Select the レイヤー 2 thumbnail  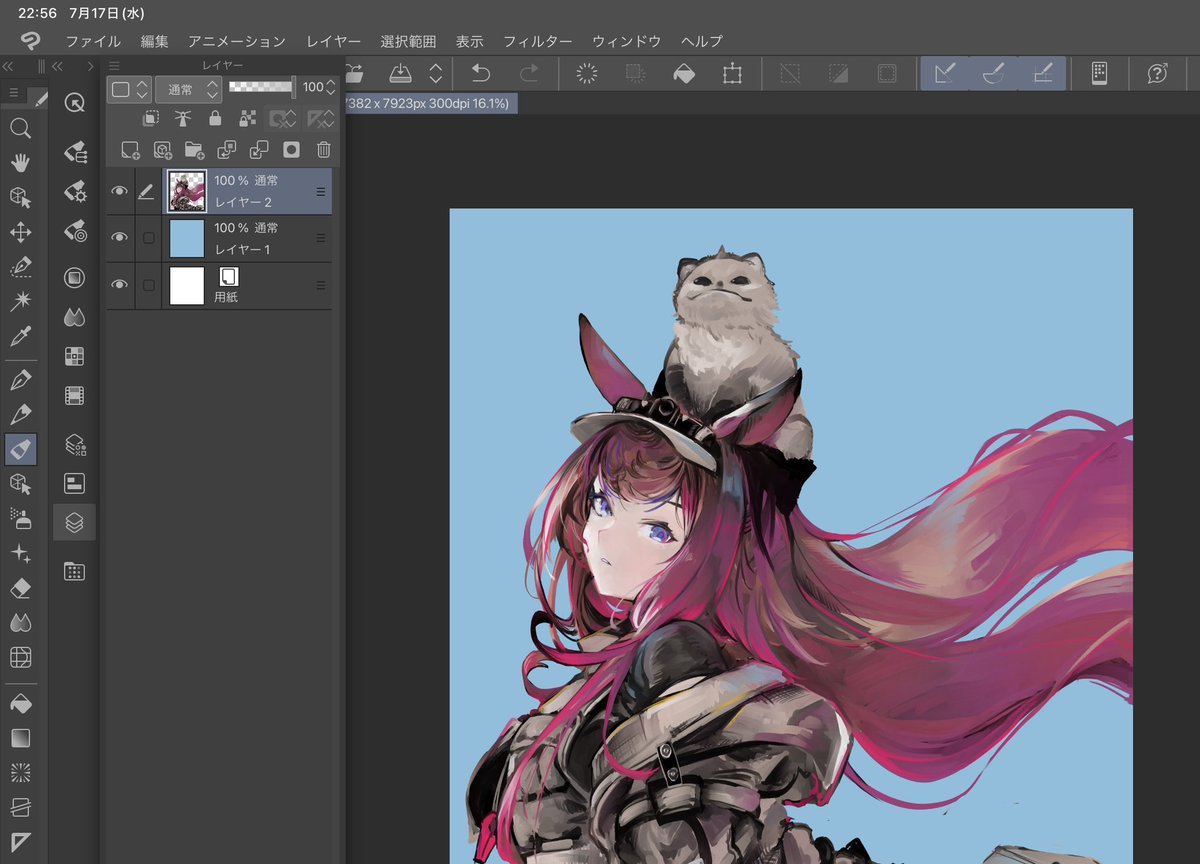pyautogui.click(x=187, y=190)
